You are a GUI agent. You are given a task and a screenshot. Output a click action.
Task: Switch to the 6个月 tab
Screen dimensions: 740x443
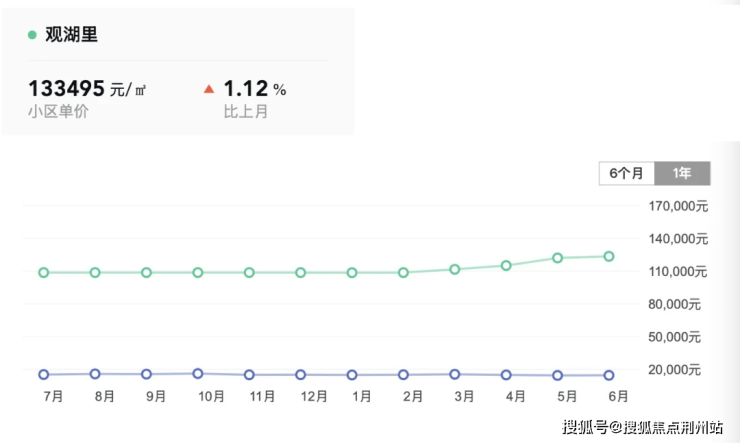[627, 173]
